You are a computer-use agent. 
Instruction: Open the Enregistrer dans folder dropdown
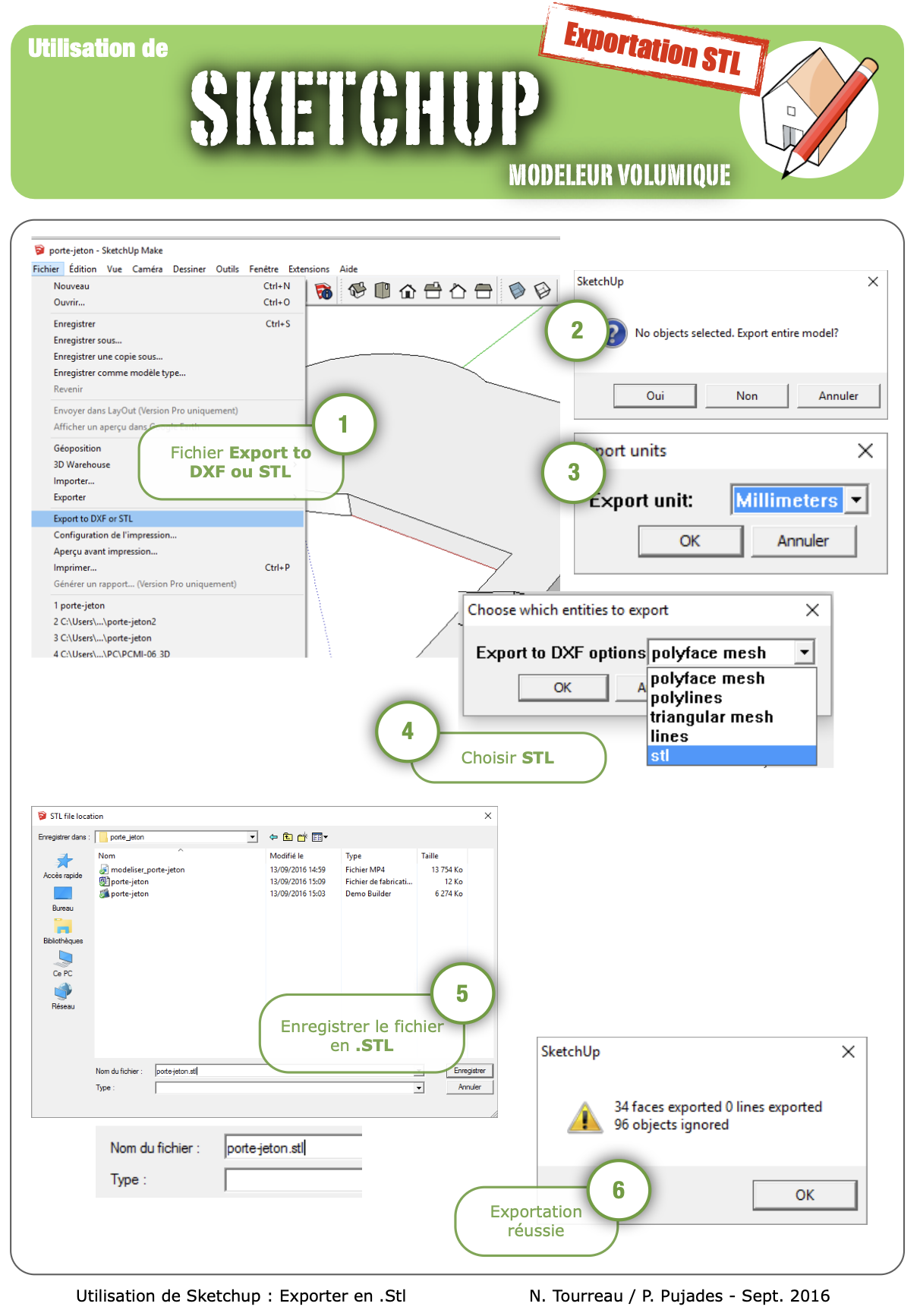[252, 837]
